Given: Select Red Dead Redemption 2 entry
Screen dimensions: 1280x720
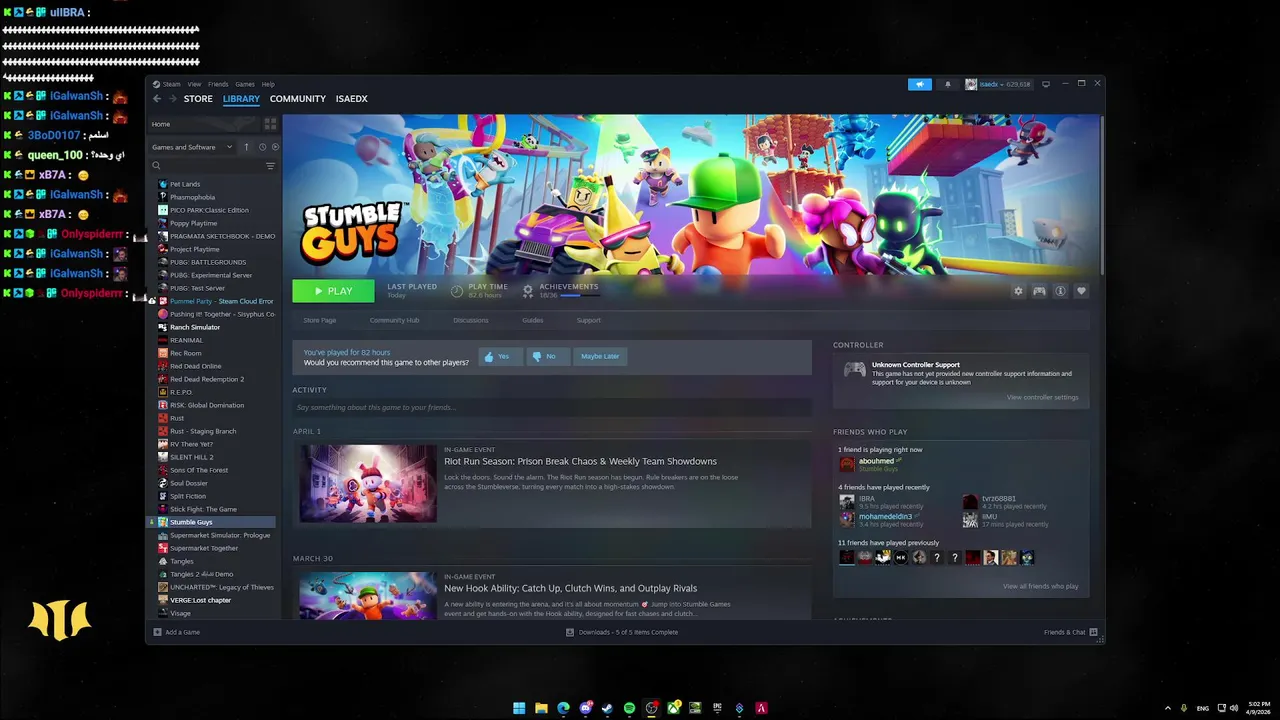Looking at the screenshot, I should (x=207, y=379).
